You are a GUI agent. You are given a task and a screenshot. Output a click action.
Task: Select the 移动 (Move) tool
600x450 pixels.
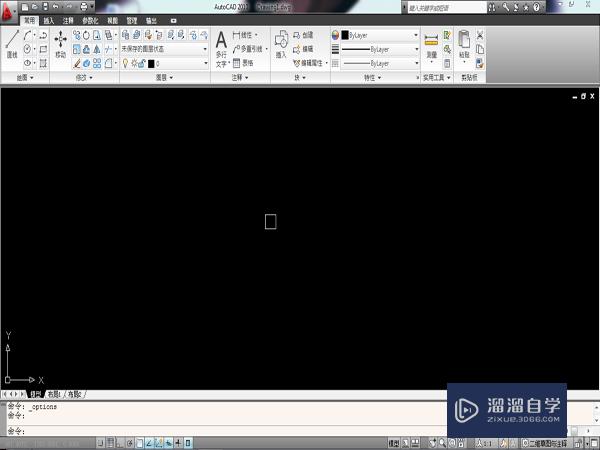click(60, 44)
